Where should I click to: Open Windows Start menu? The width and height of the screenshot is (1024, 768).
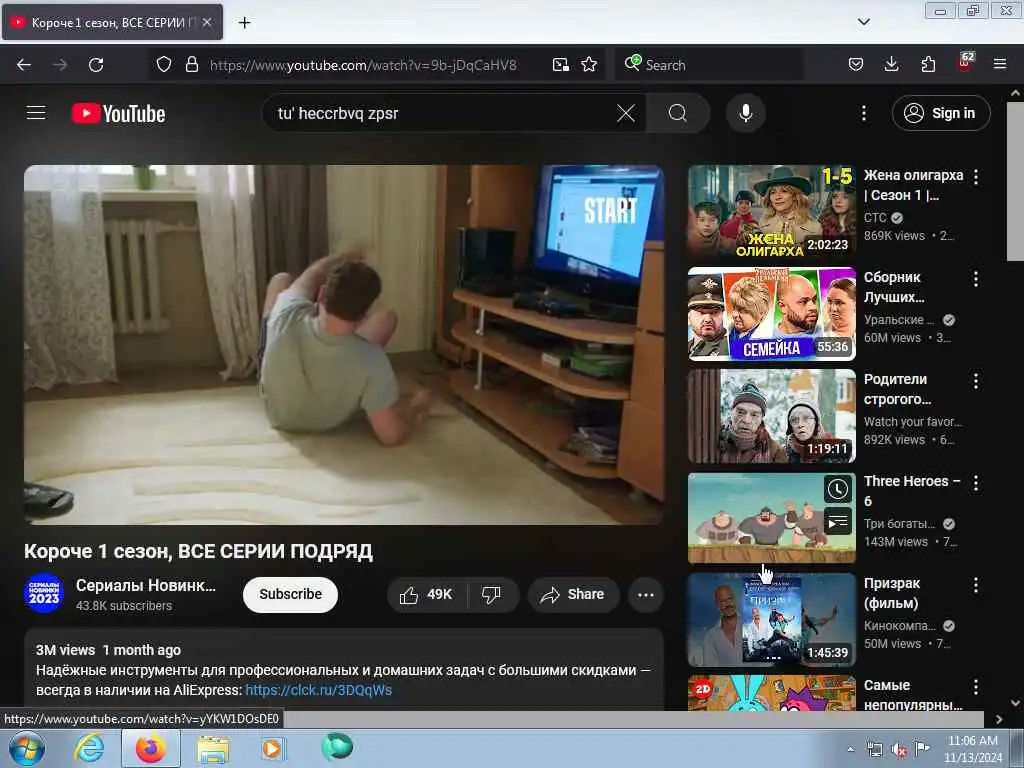click(26, 748)
